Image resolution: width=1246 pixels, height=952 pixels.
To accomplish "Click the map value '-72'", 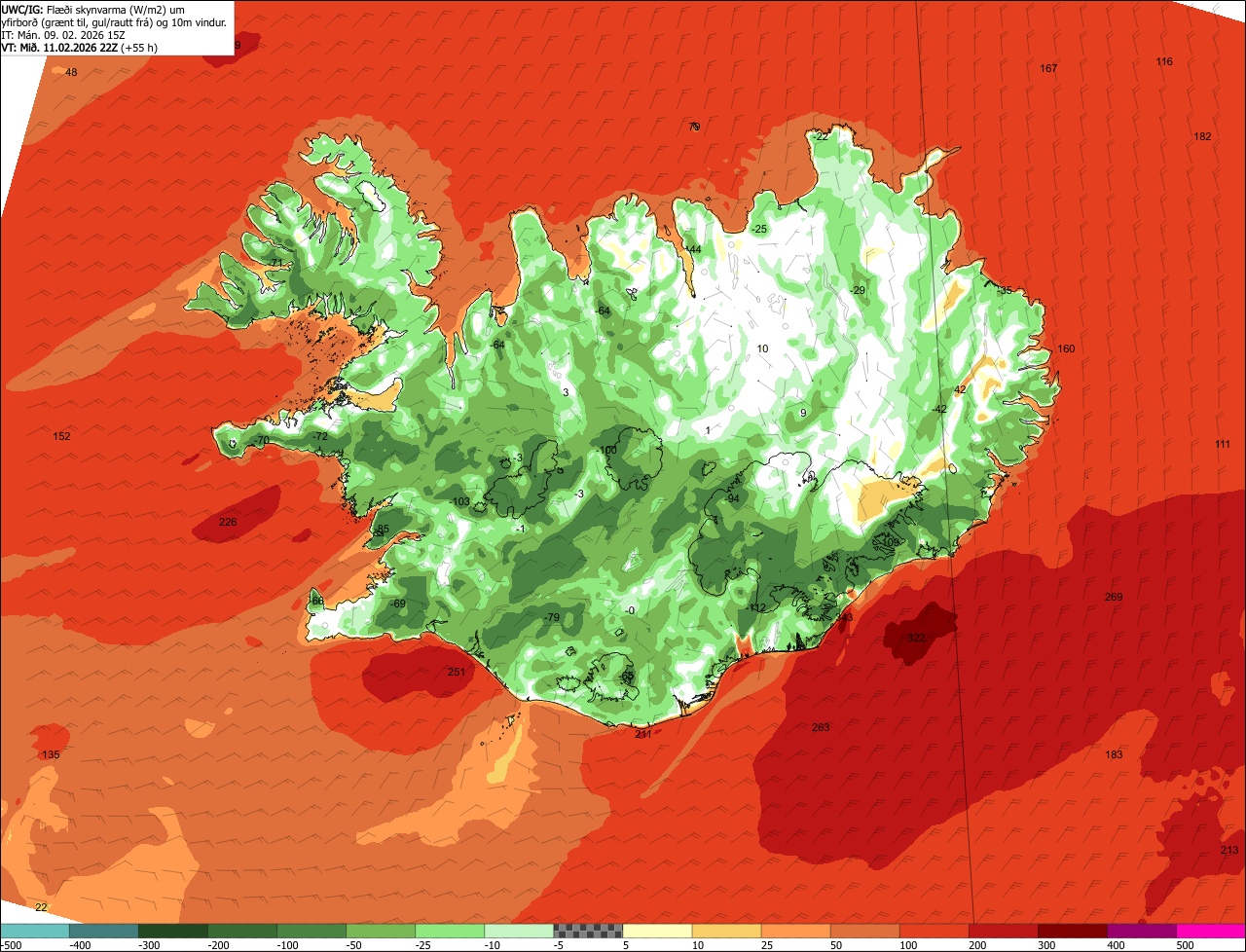I will pyautogui.click(x=320, y=436).
